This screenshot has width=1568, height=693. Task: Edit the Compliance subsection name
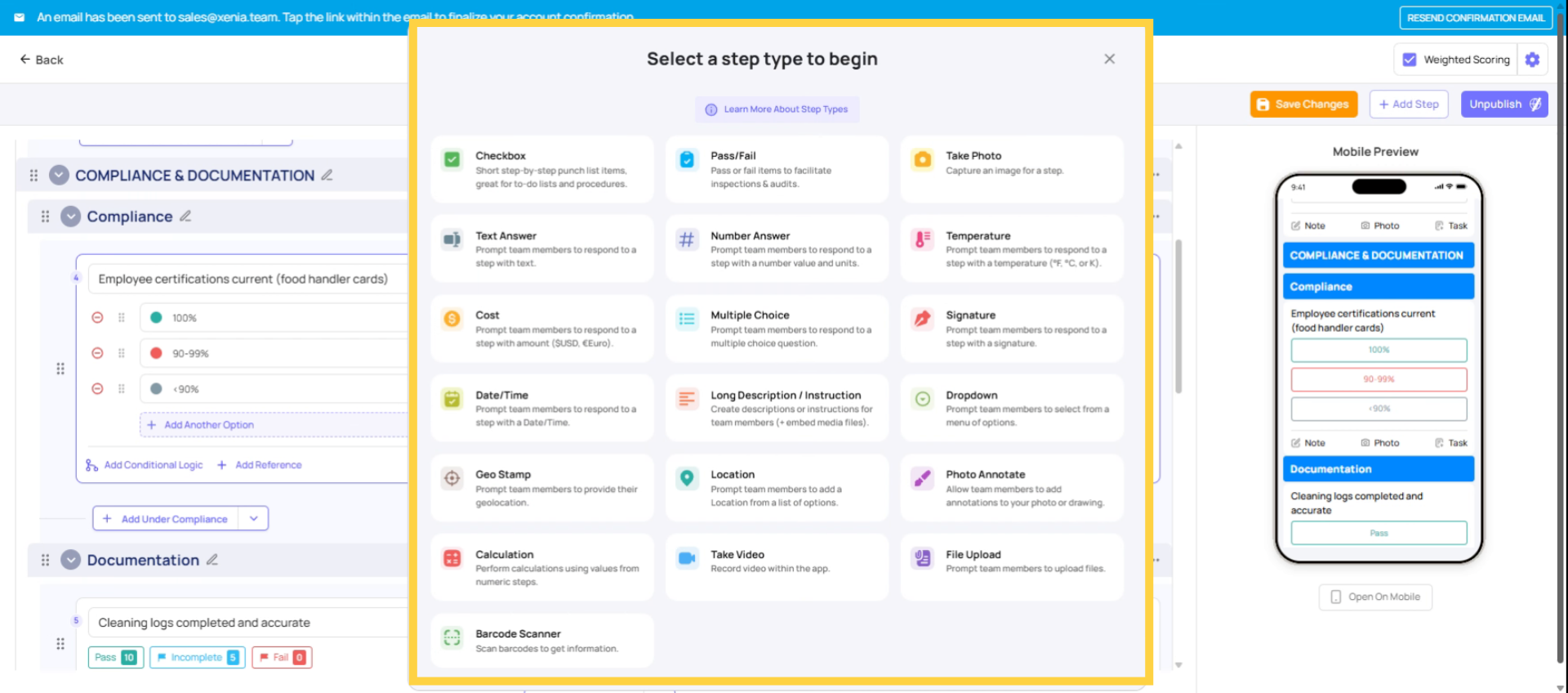coord(185,216)
